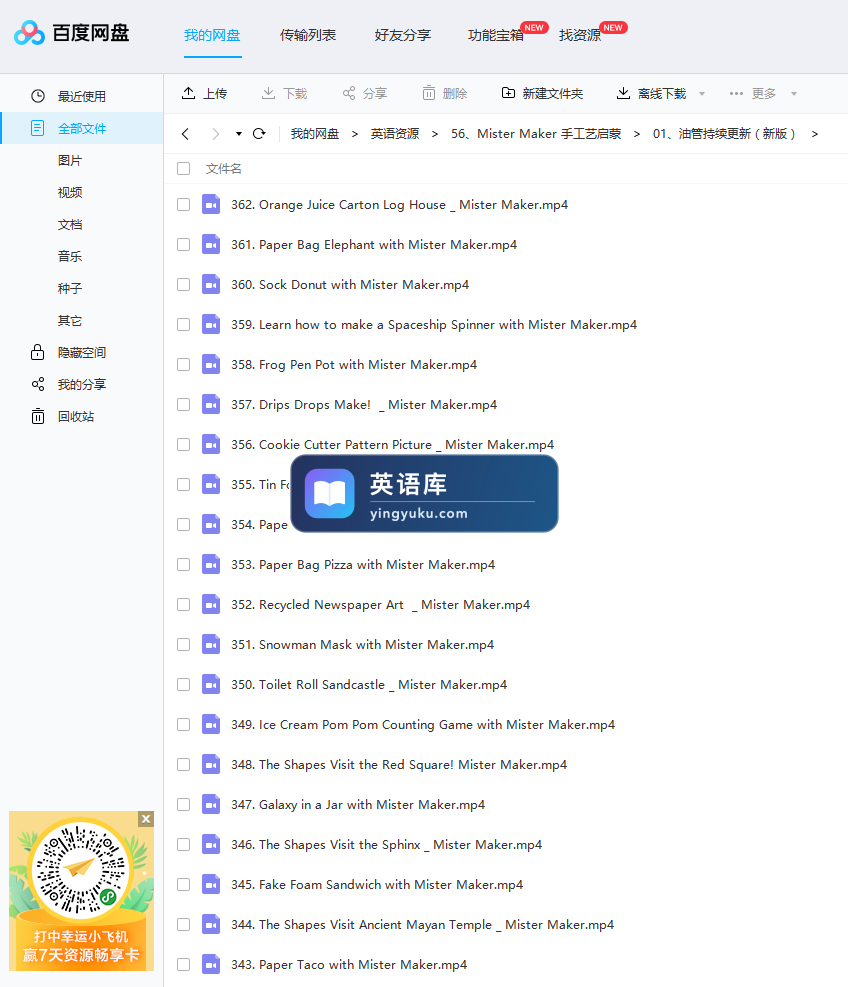Go back with the left arrow
Screen dimensions: 848x987
pos(185,133)
